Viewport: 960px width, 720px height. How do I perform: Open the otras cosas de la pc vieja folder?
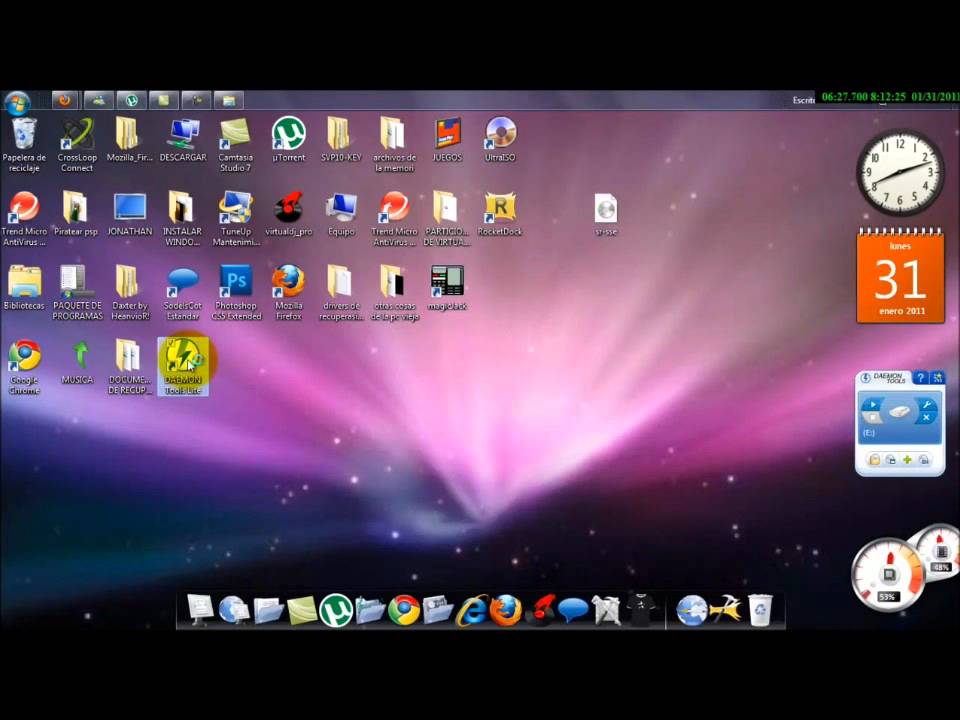(x=394, y=293)
